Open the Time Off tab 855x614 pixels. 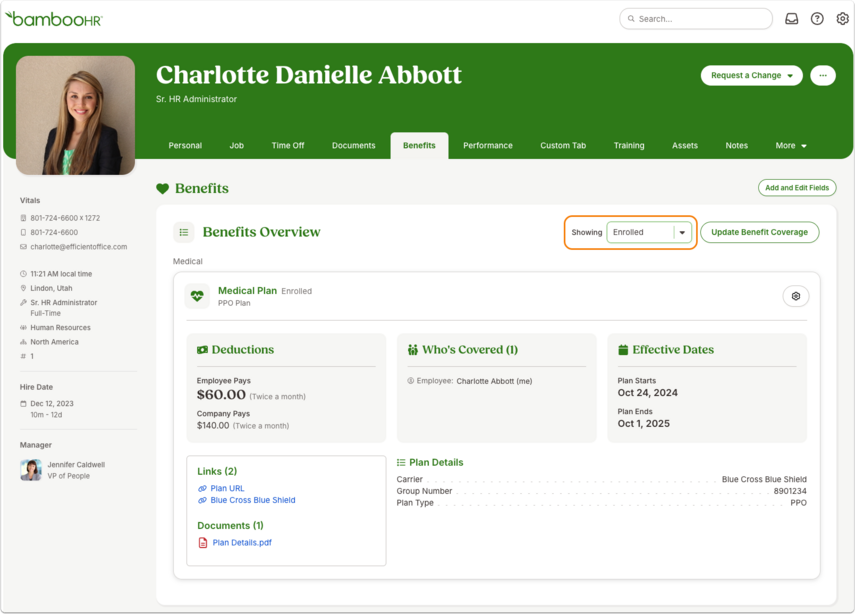[x=288, y=146]
